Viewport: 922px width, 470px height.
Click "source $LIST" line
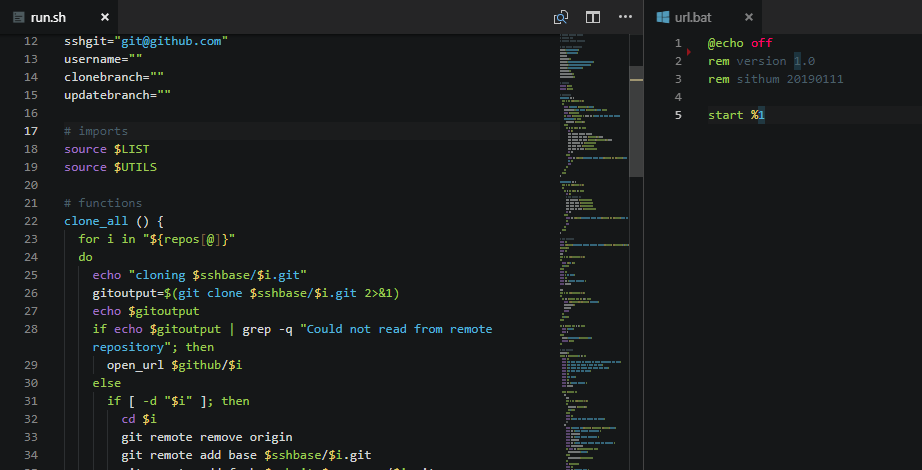106,149
